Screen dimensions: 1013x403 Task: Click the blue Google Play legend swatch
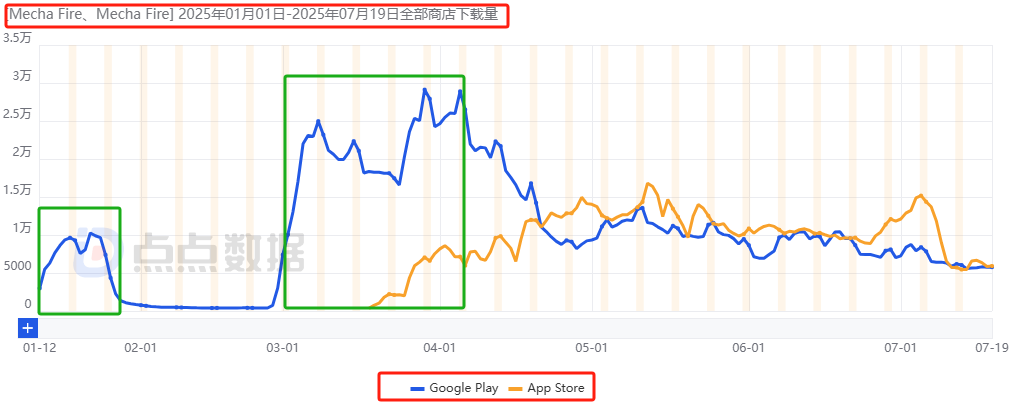tap(417, 387)
